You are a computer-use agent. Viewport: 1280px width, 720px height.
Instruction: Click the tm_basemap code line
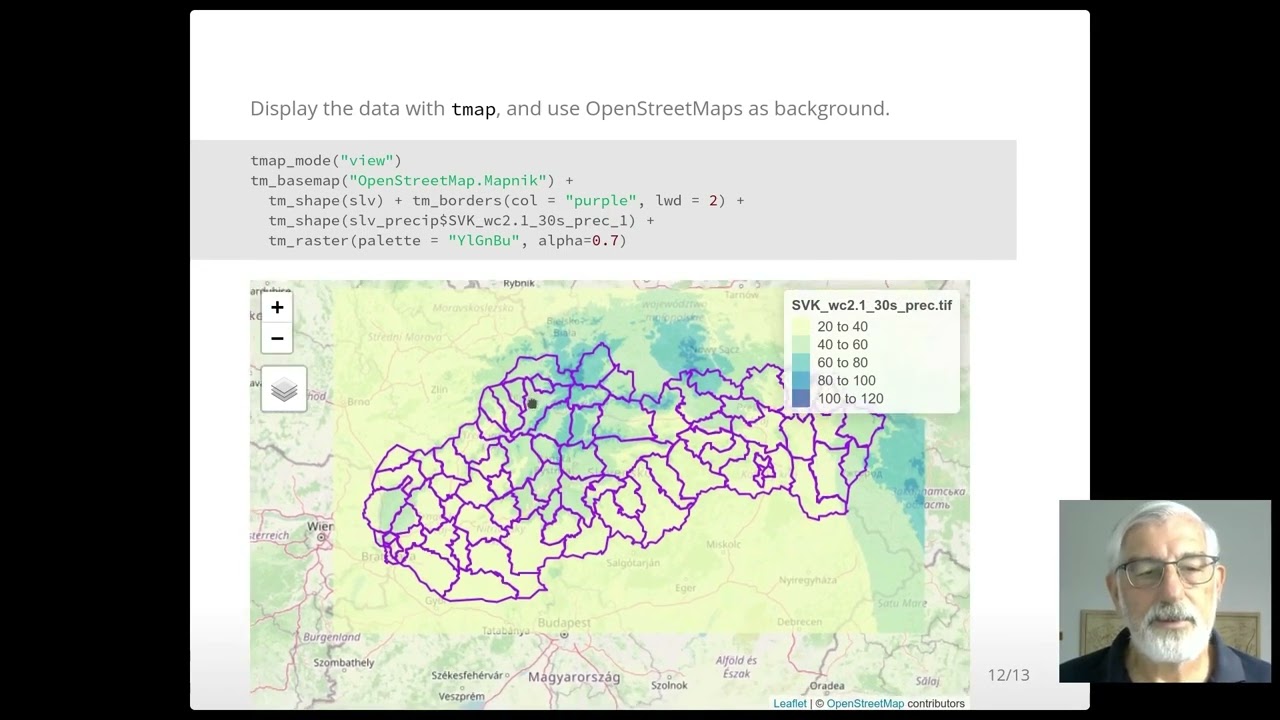click(412, 180)
